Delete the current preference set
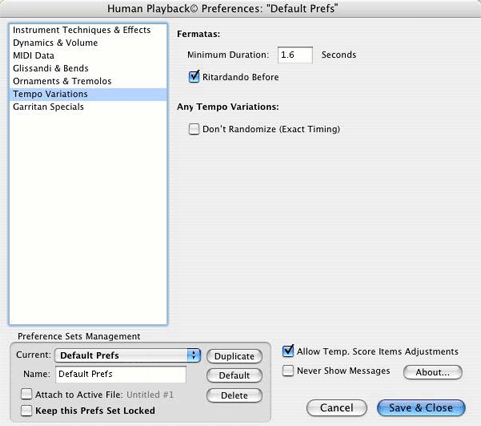This screenshot has width=481, height=426. click(234, 396)
